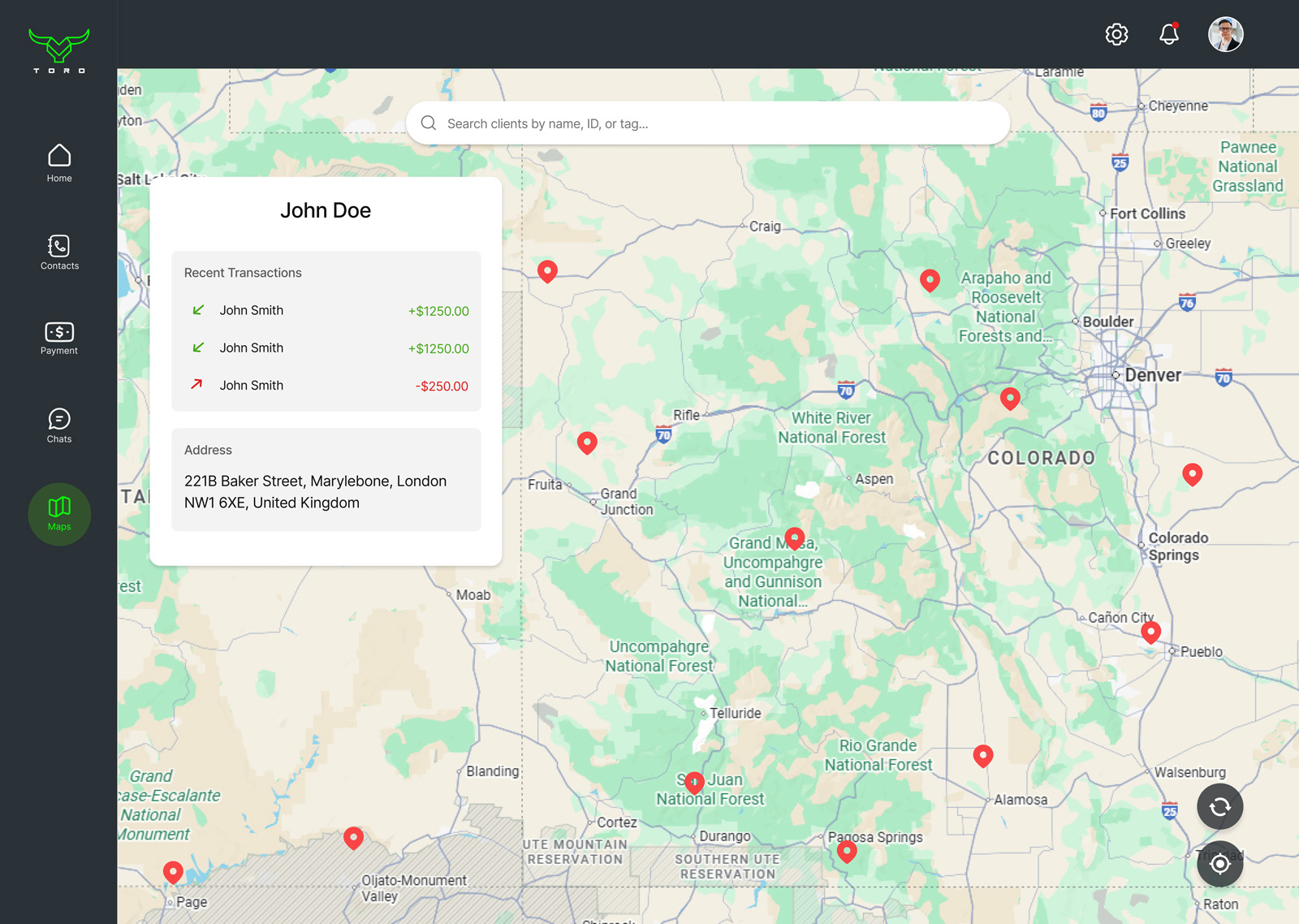Click the Baker Street address text

(315, 492)
